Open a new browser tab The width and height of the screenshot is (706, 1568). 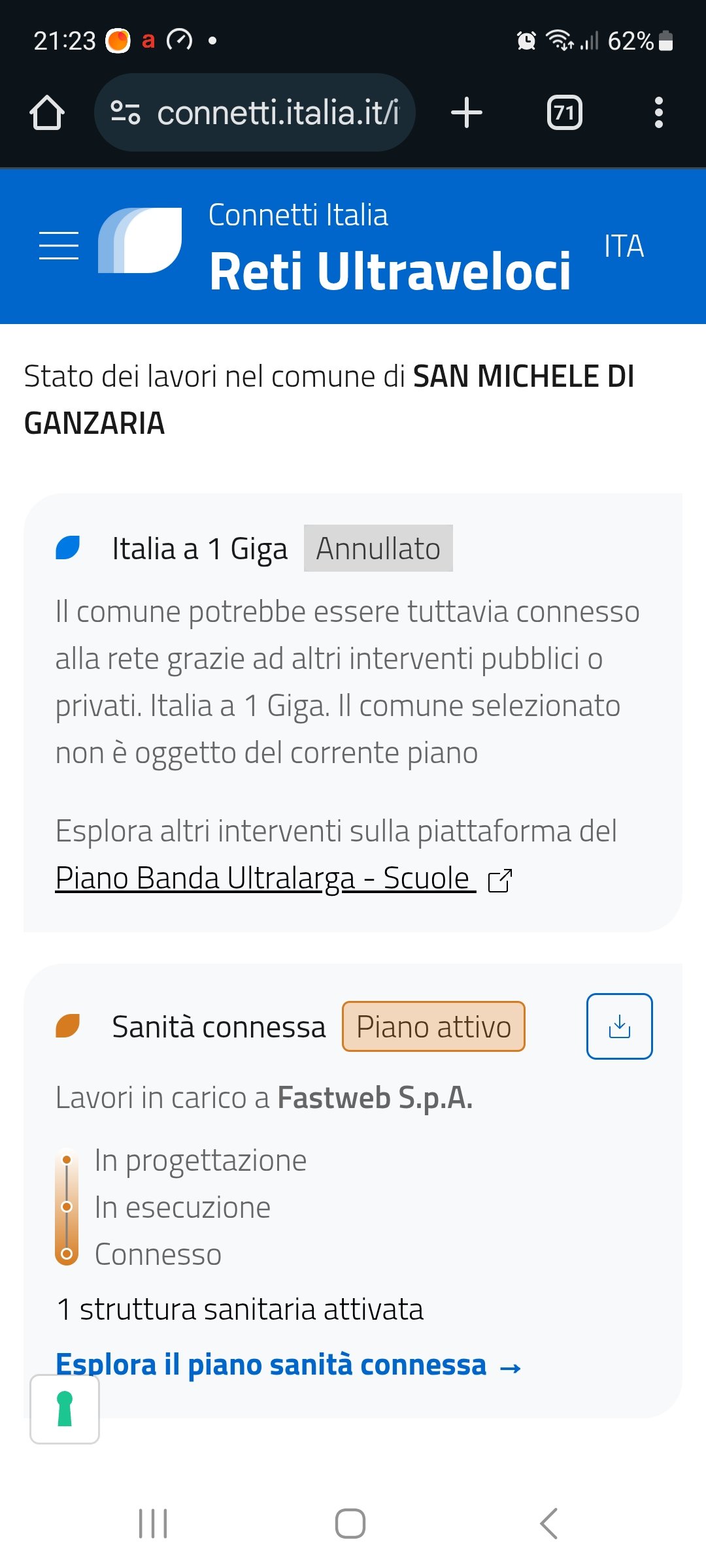pyautogui.click(x=467, y=112)
